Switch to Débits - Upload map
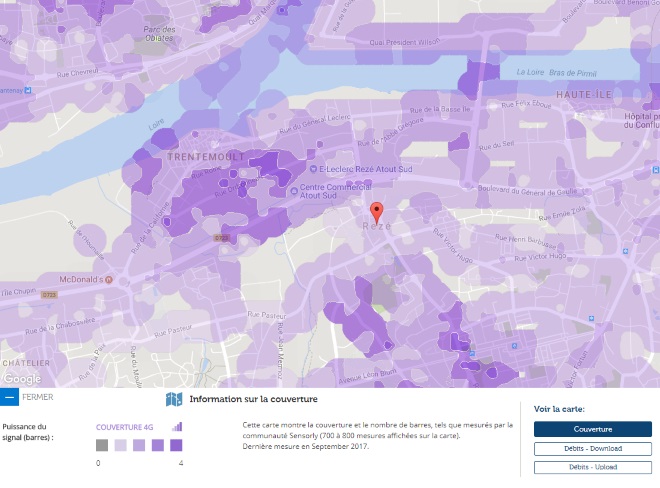The image size is (660, 488). pos(592,467)
